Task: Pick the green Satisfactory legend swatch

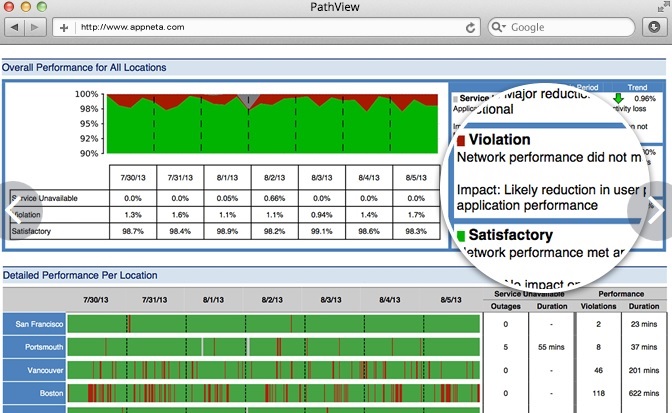Action: 461,236
